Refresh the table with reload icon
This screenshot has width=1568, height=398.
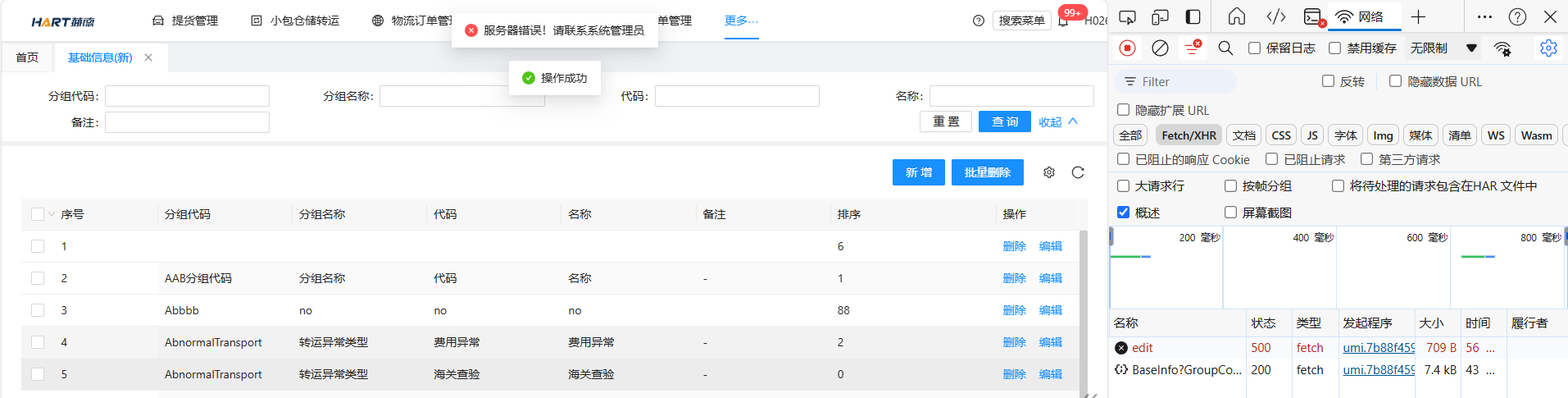[x=1078, y=172]
